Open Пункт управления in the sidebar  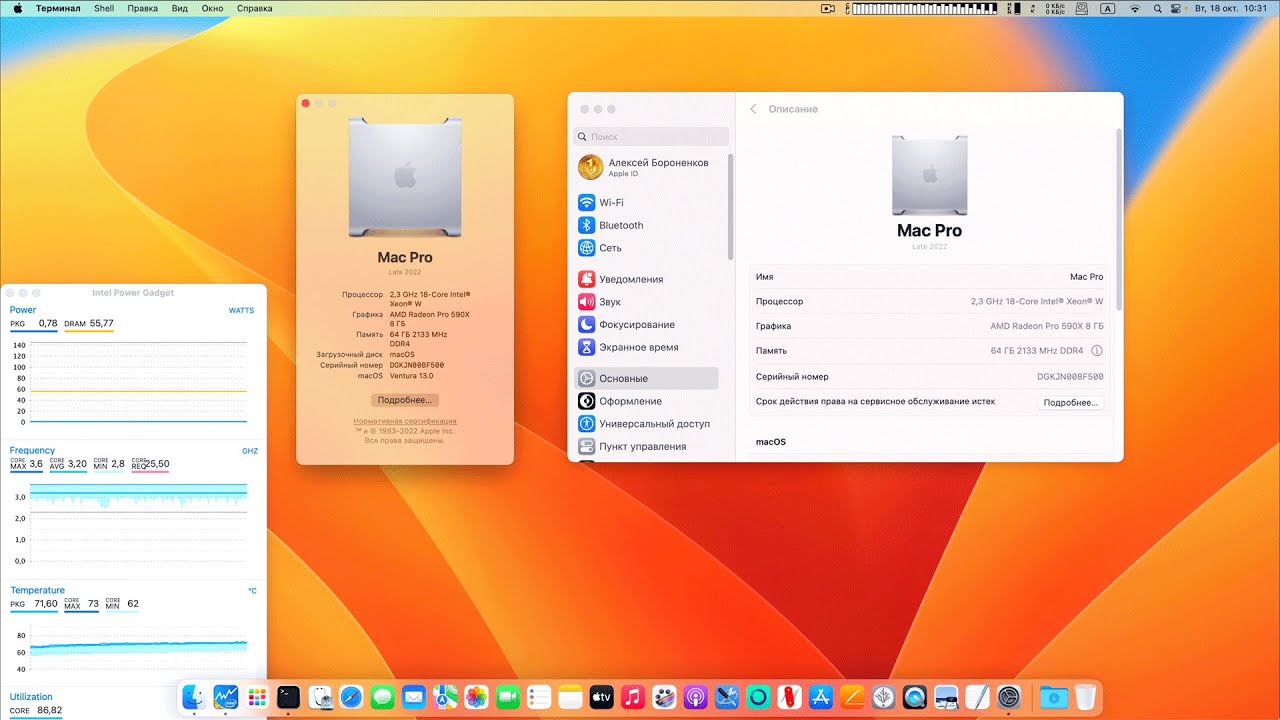tap(648, 447)
